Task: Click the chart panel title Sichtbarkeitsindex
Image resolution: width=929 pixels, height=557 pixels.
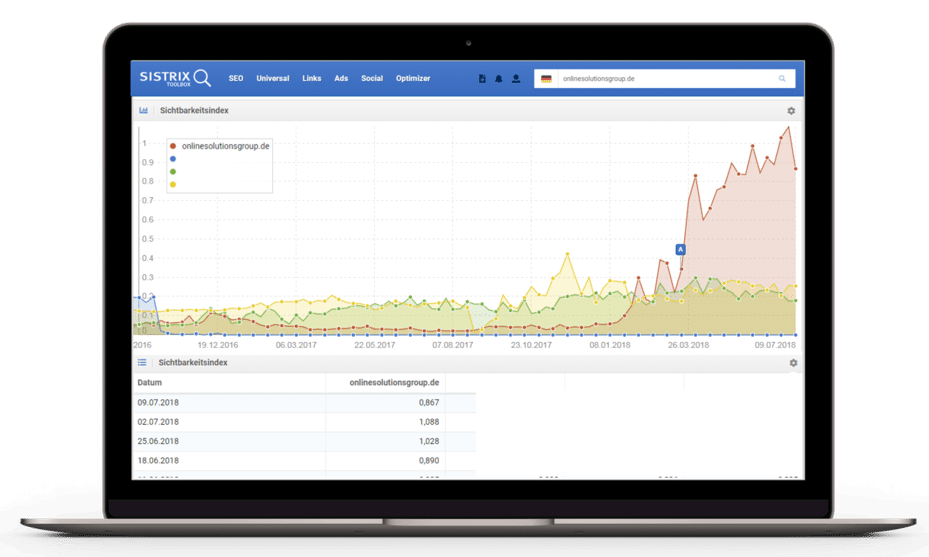Action: 194,110
